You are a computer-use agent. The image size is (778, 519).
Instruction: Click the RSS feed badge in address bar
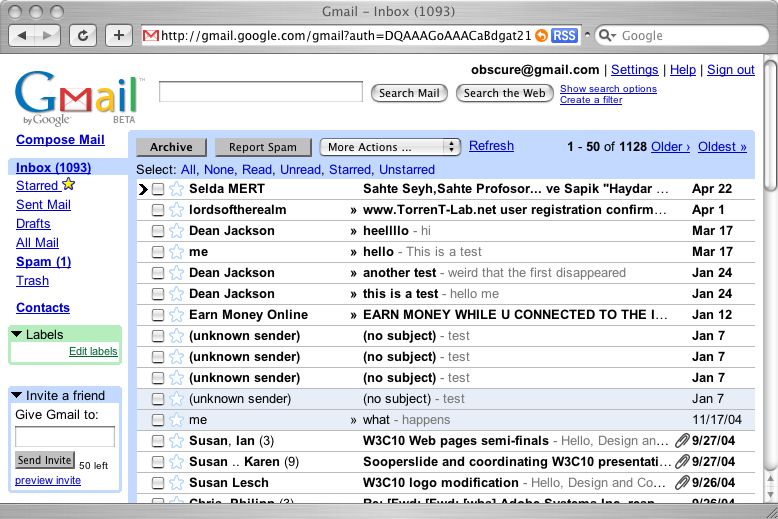pos(564,35)
